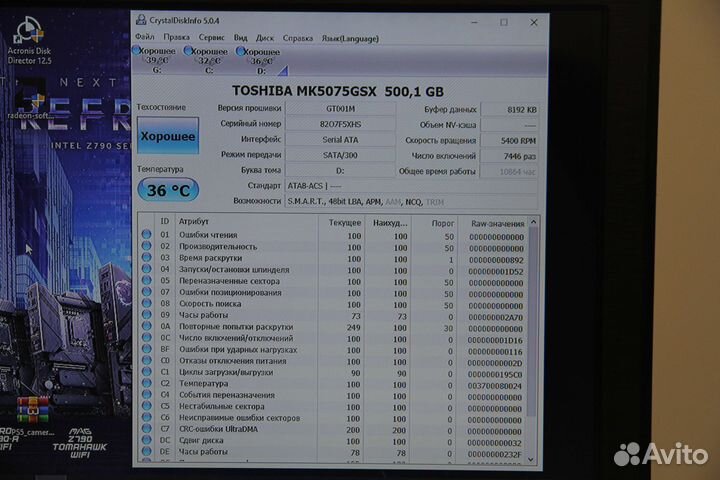720x480 pixels.
Task: Open the Язык(Language) menu
Action: [350, 39]
